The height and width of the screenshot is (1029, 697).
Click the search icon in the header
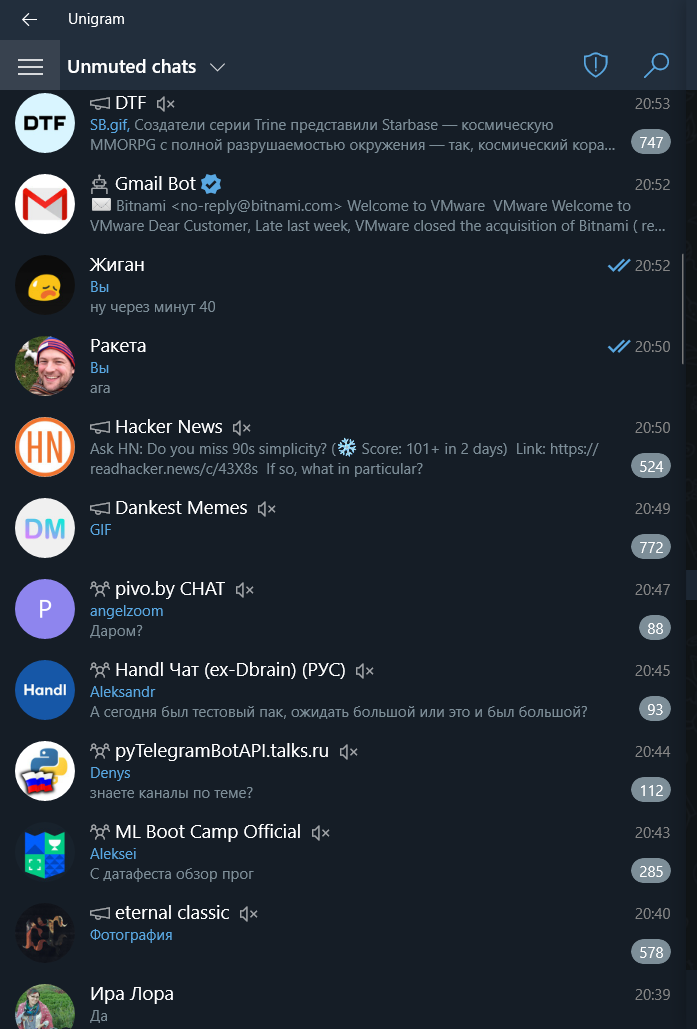coord(657,65)
